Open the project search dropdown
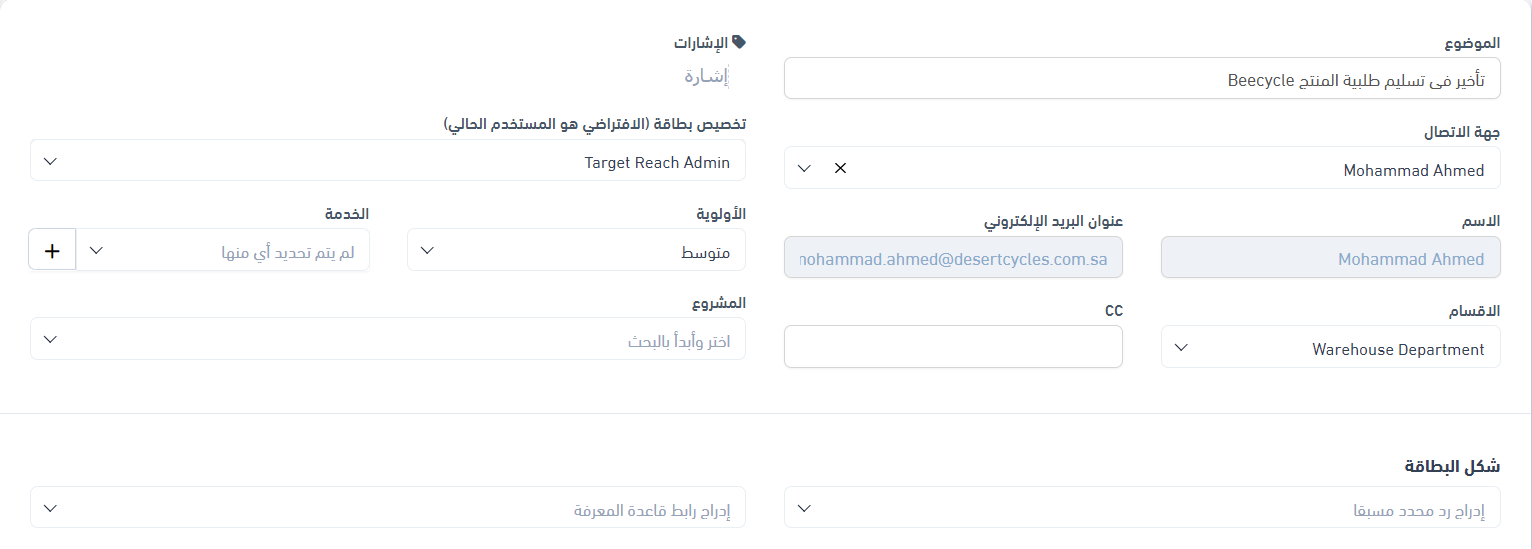Viewport: 1532px width, 549px height. coord(388,340)
